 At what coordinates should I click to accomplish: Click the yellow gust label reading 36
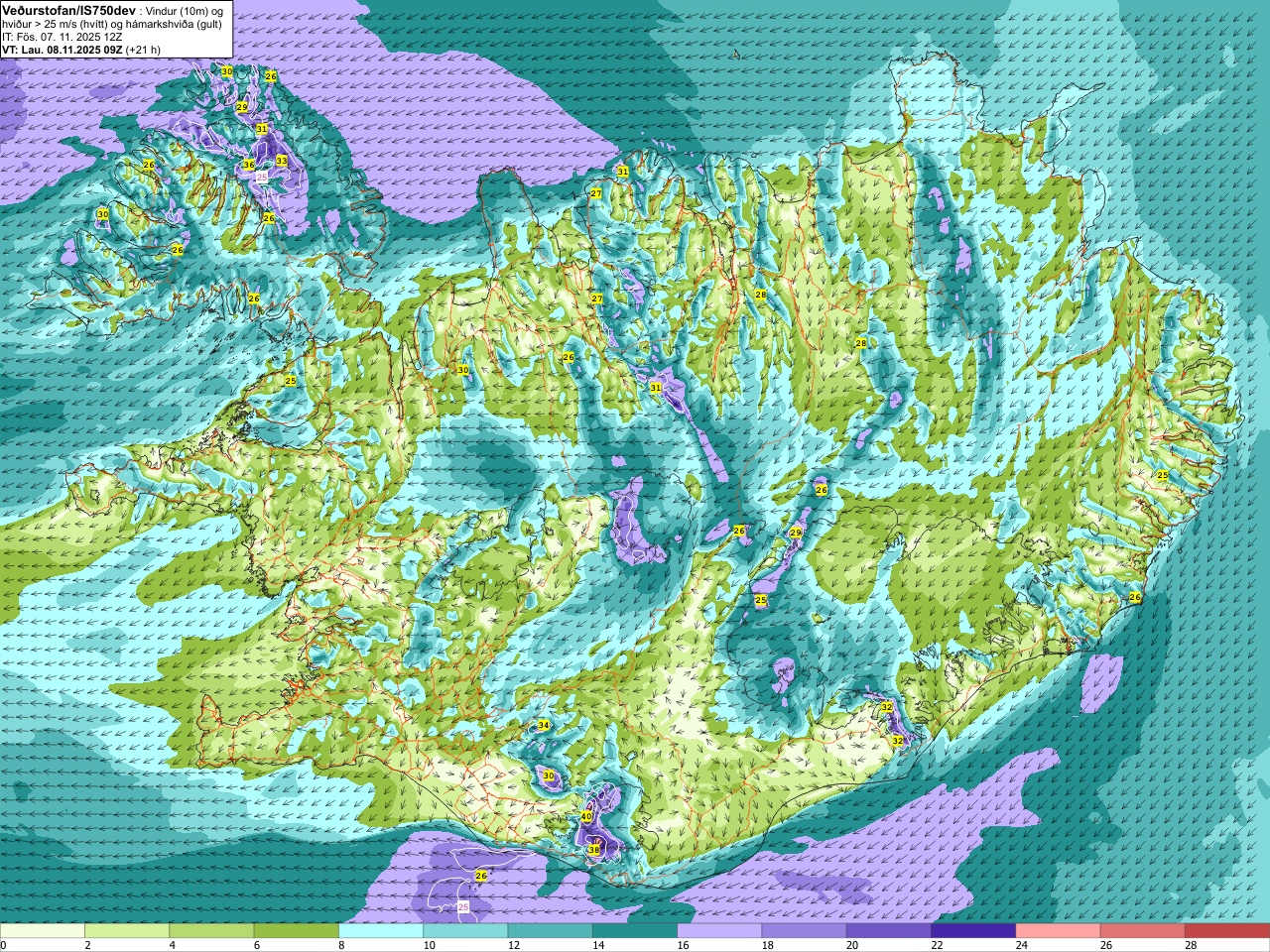pos(249,165)
